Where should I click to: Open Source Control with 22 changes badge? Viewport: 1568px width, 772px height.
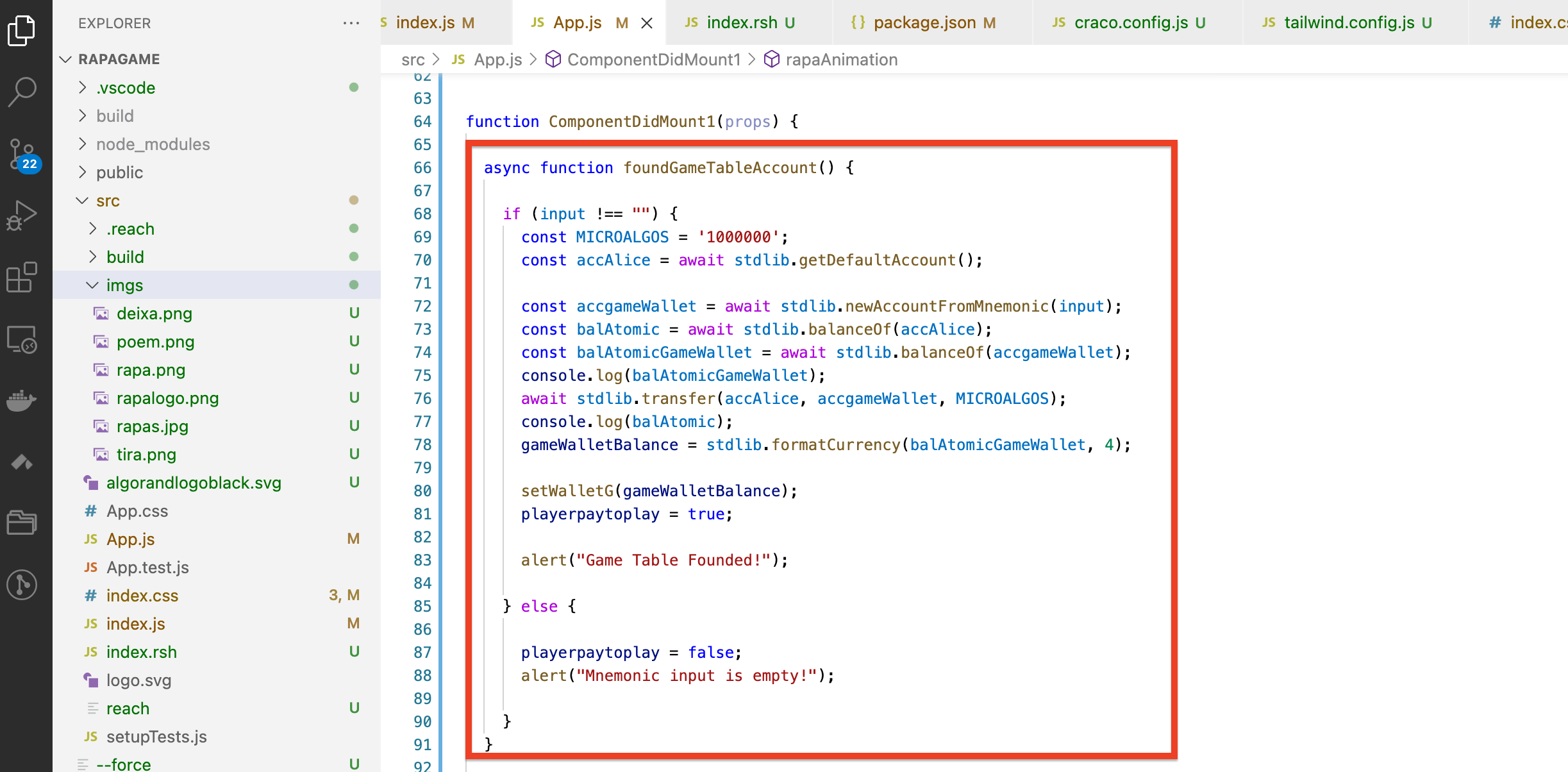[22, 154]
